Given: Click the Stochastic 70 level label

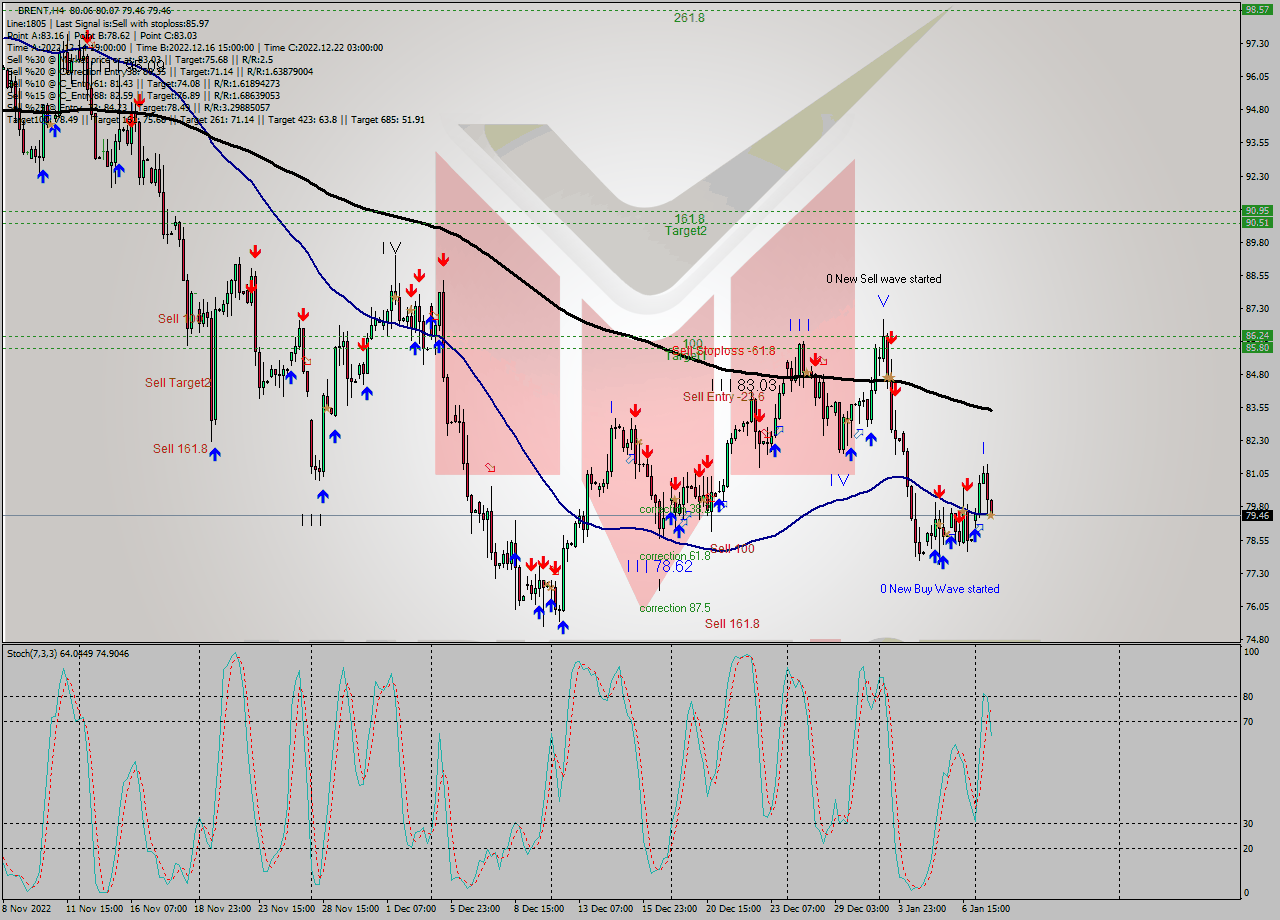Looking at the screenshot, I should (1248, 722).
